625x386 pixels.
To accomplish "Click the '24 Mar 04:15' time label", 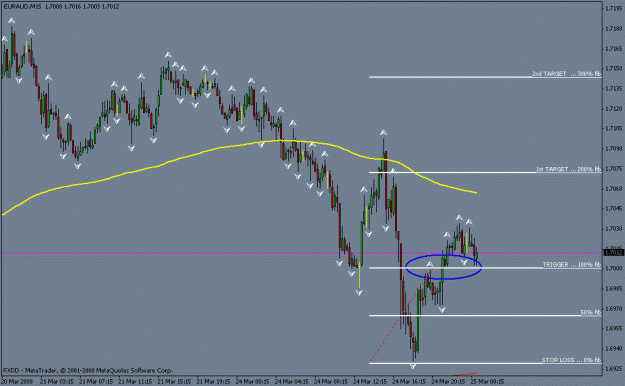I will coord(292,382).
